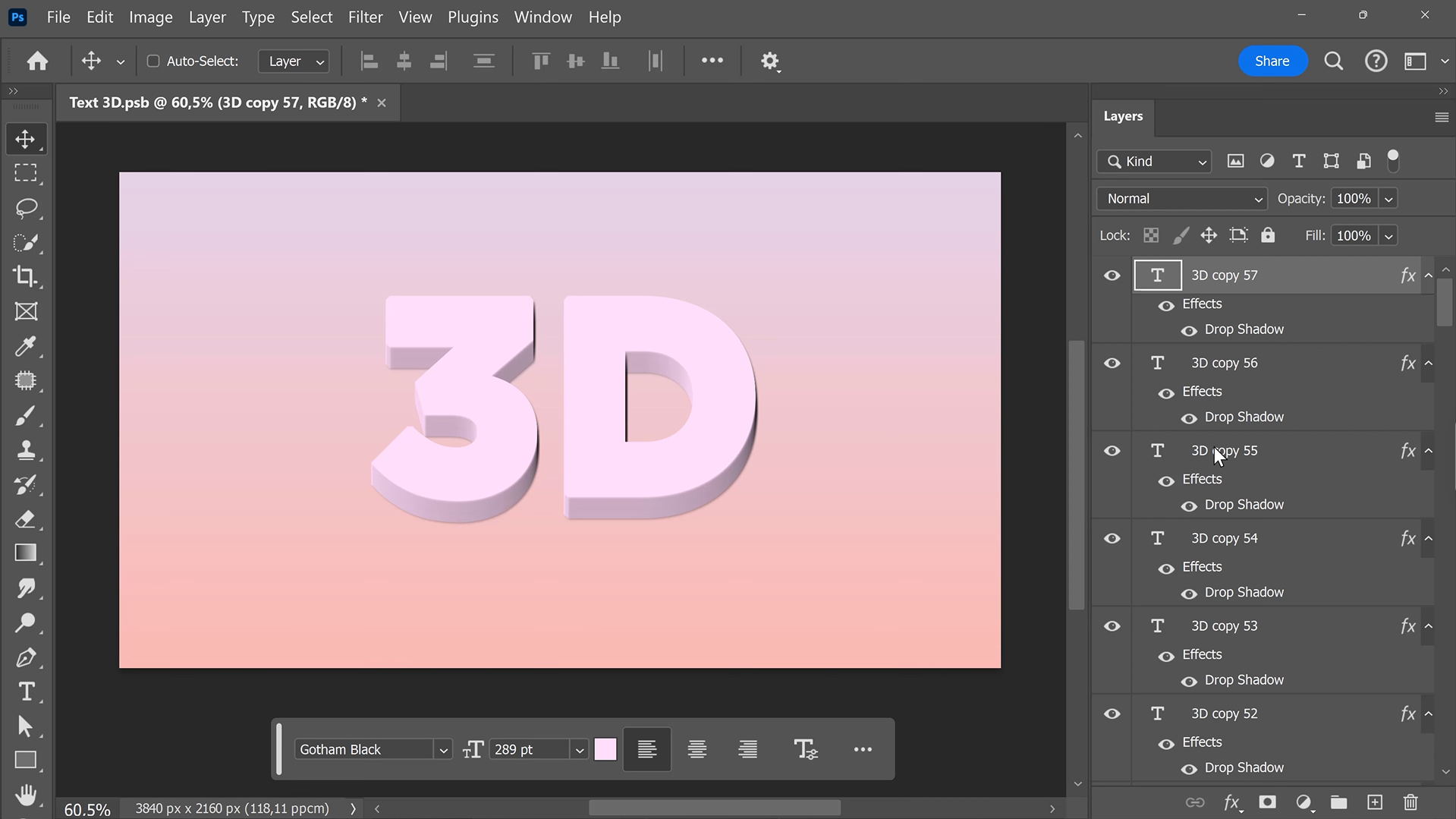The image size is (1456, 819).
Task: Select the Lasso tool
Action: 26,208
